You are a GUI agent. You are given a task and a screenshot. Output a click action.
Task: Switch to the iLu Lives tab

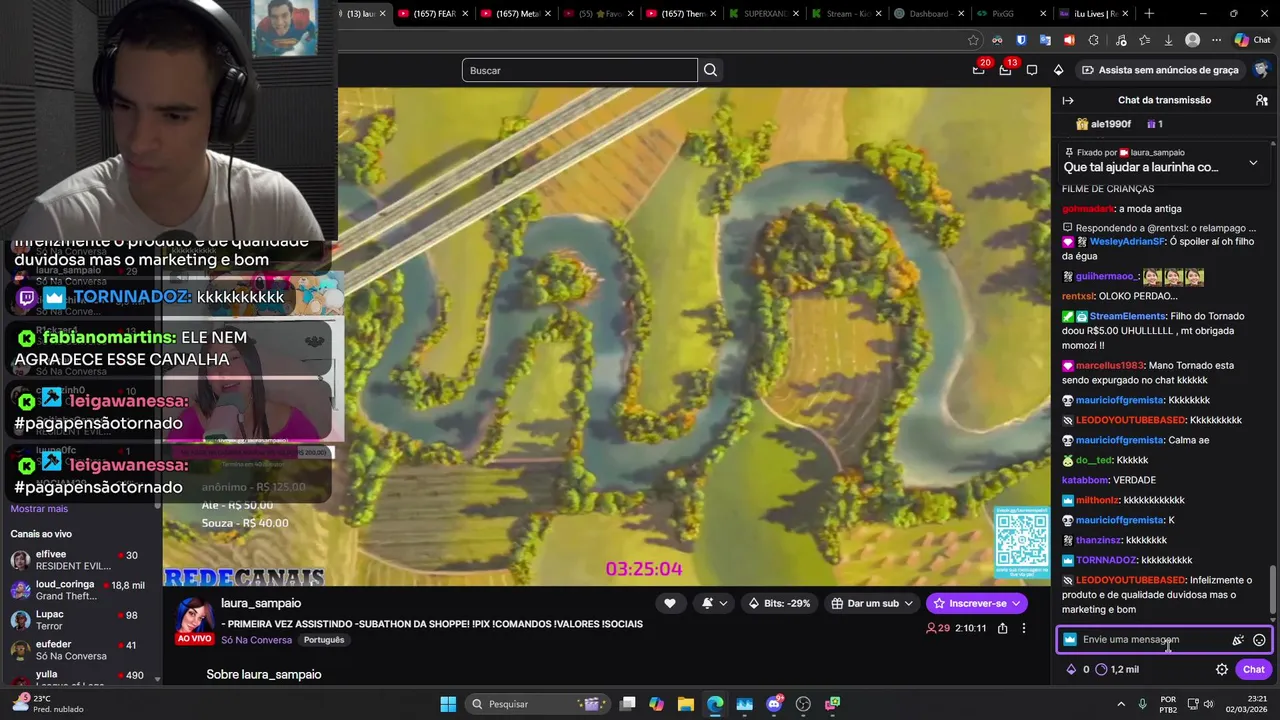coord(1094,14)
